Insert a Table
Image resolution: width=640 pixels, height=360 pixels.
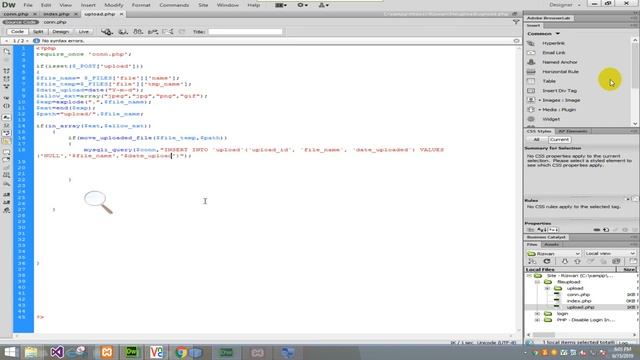click(549, 81)
